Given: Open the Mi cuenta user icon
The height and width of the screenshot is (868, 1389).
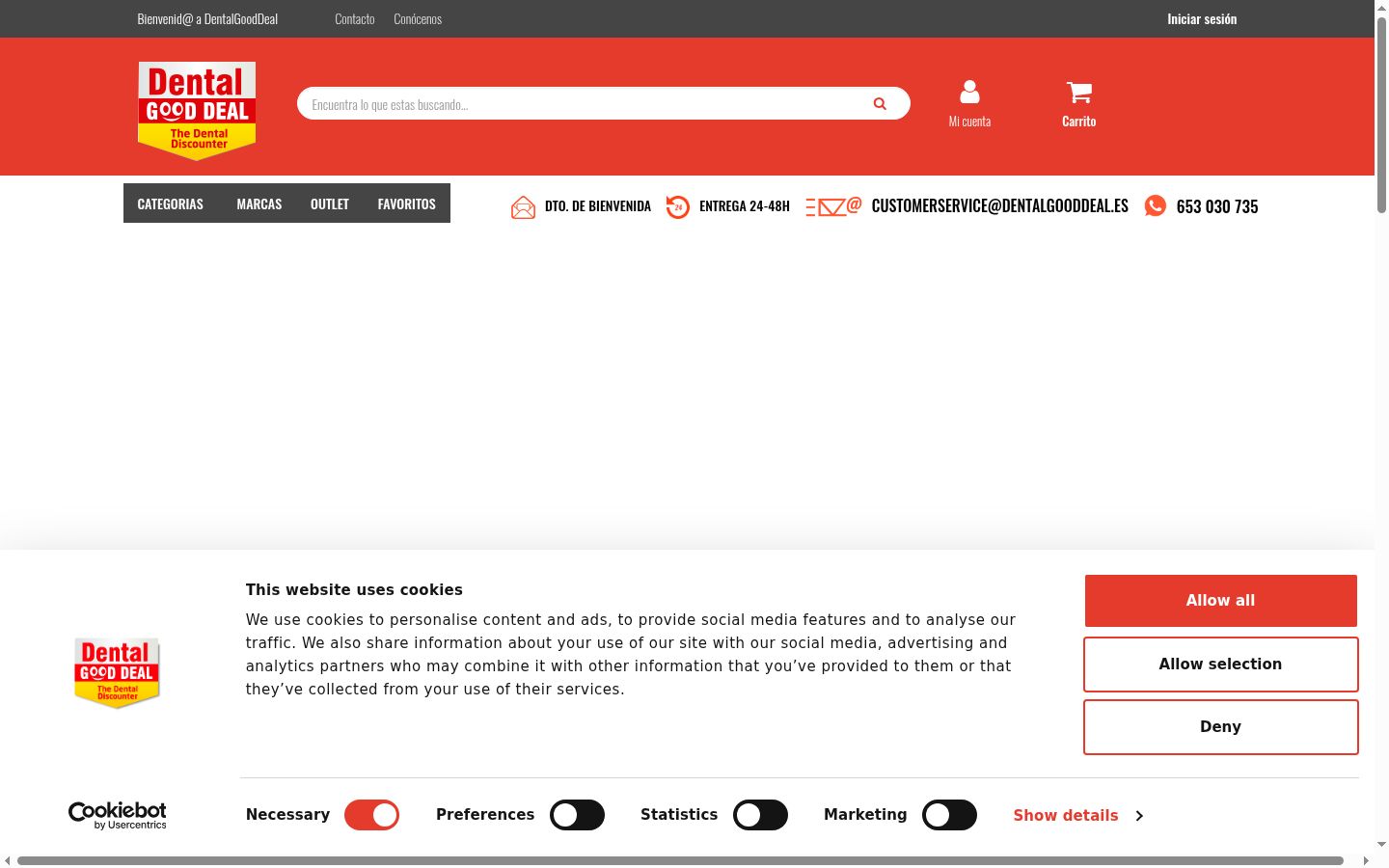Looking at the screenshot, I should click(x=969, y=92).
